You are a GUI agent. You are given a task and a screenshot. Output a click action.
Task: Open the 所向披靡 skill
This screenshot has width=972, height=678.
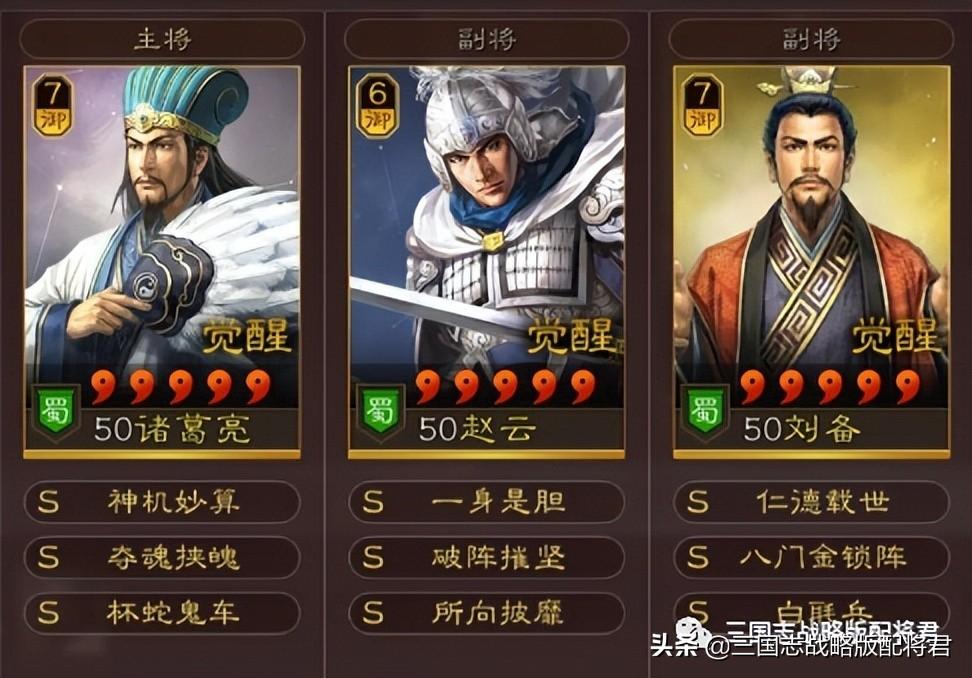pyautogui.click(x=487, y=613)
